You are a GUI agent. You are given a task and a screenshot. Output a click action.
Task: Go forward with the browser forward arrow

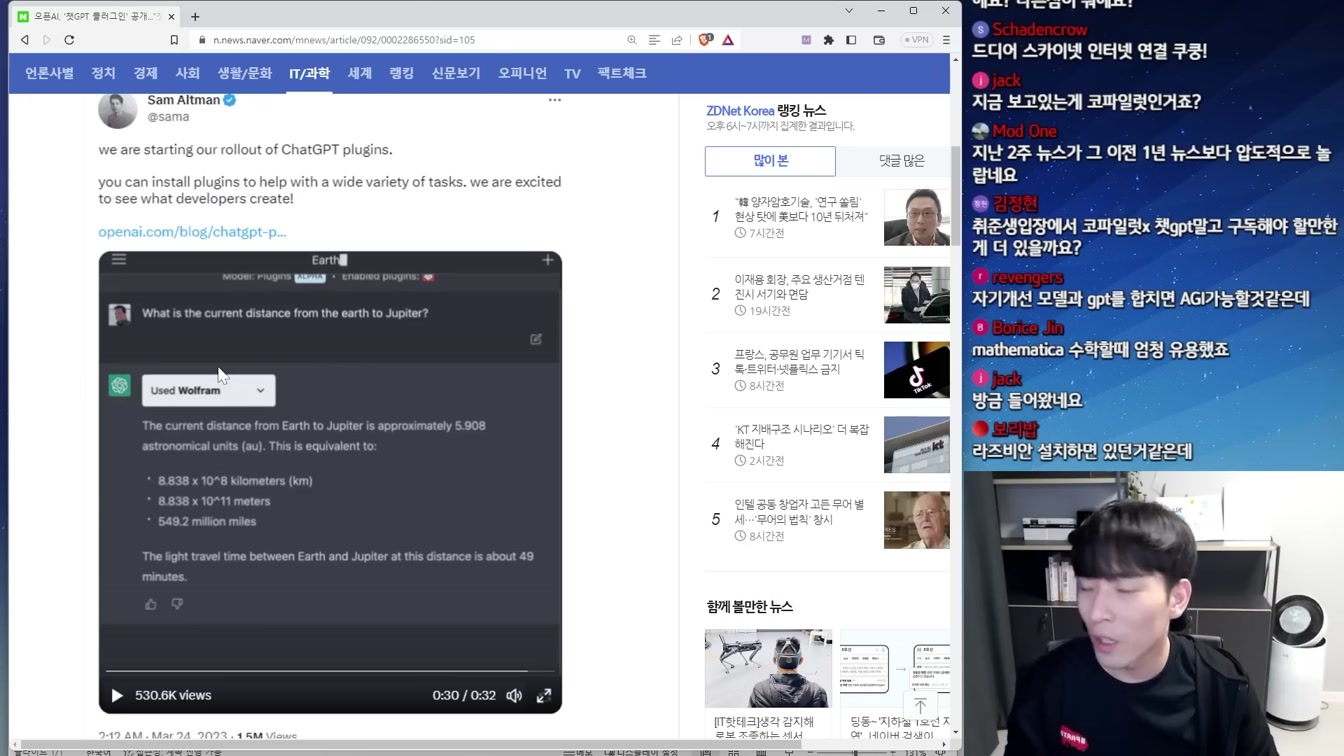[46, 40]
